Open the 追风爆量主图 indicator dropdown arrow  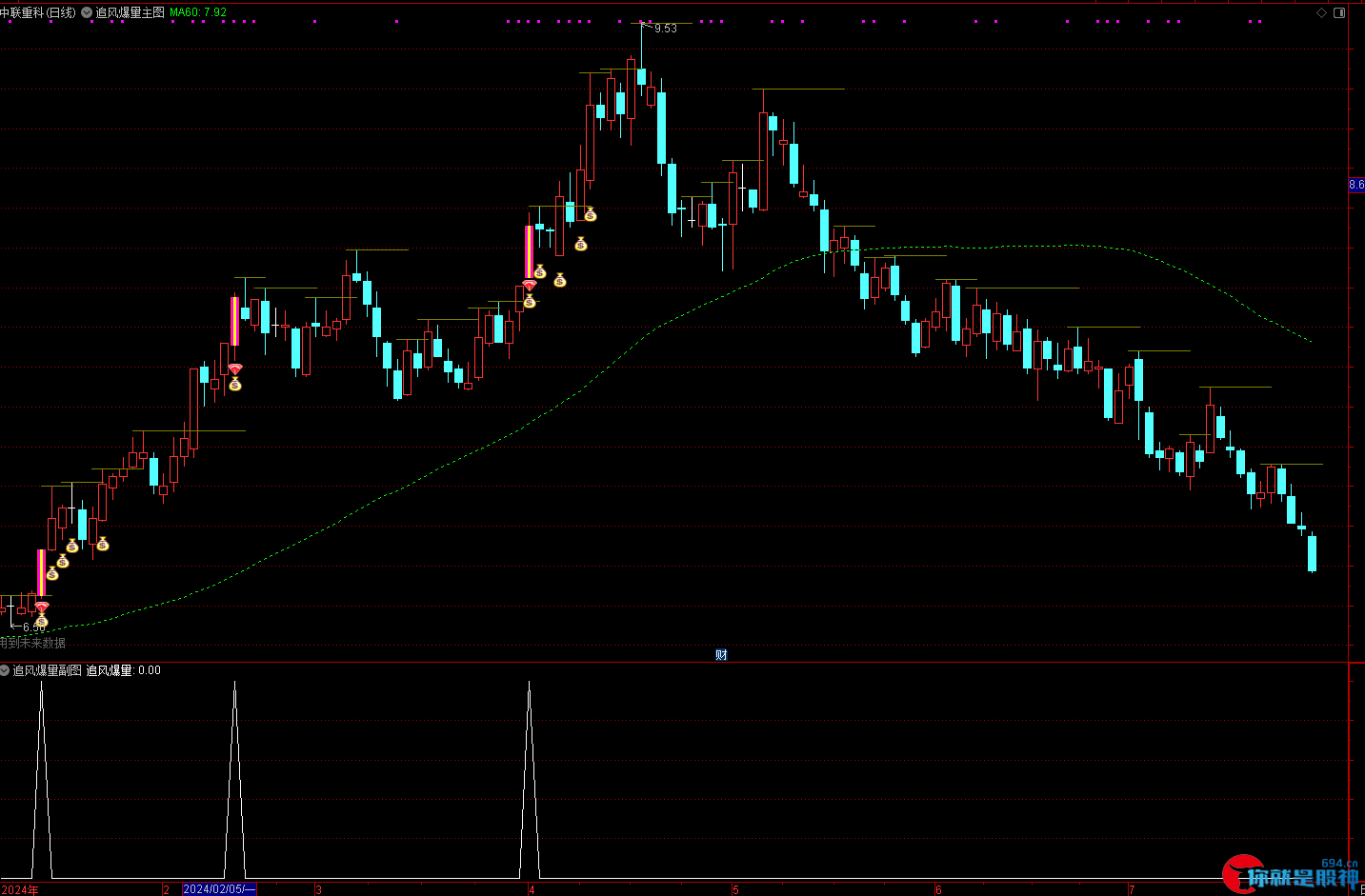(88, 12)
